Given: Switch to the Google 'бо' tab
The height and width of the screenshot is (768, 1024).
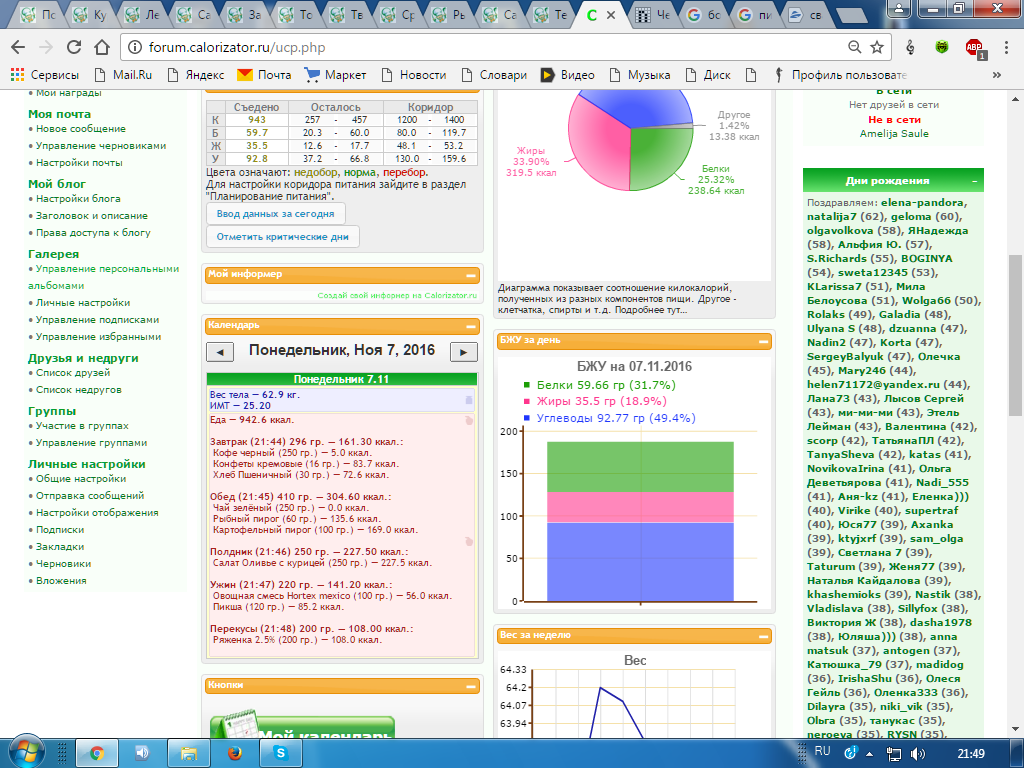Looking at the screenshot, I should pos(704,14).
